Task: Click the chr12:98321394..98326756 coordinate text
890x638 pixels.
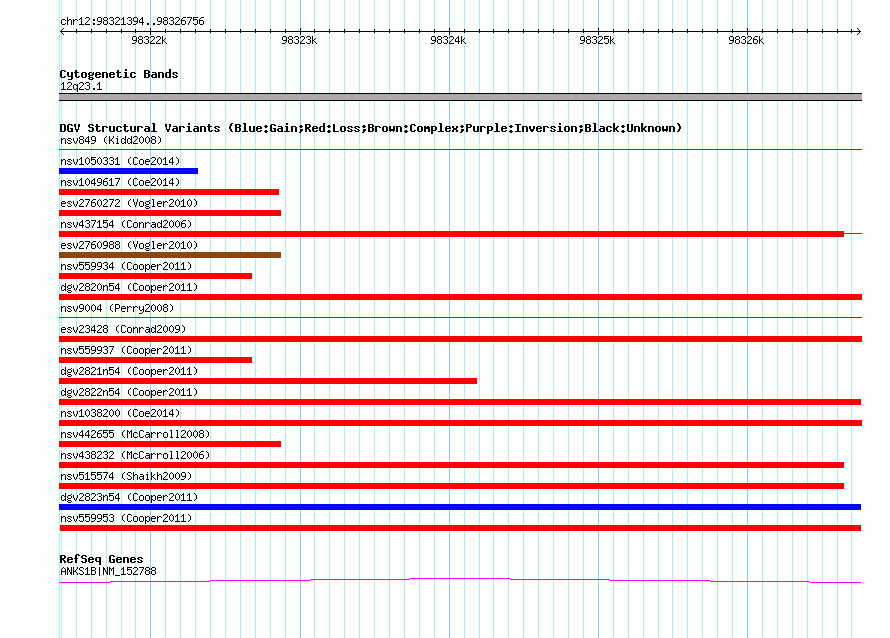Action: [132, 21]
